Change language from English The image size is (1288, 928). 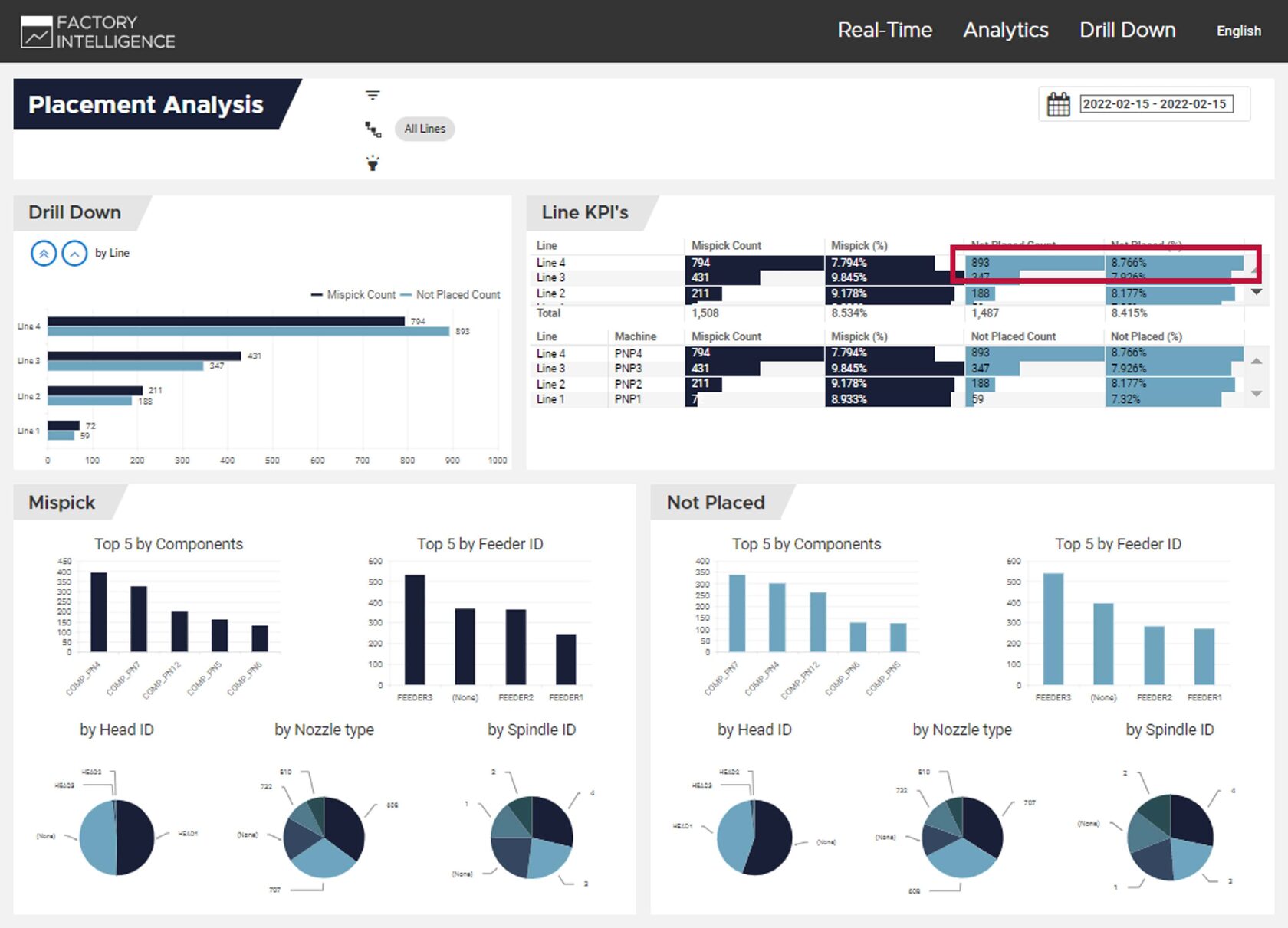1238,31
